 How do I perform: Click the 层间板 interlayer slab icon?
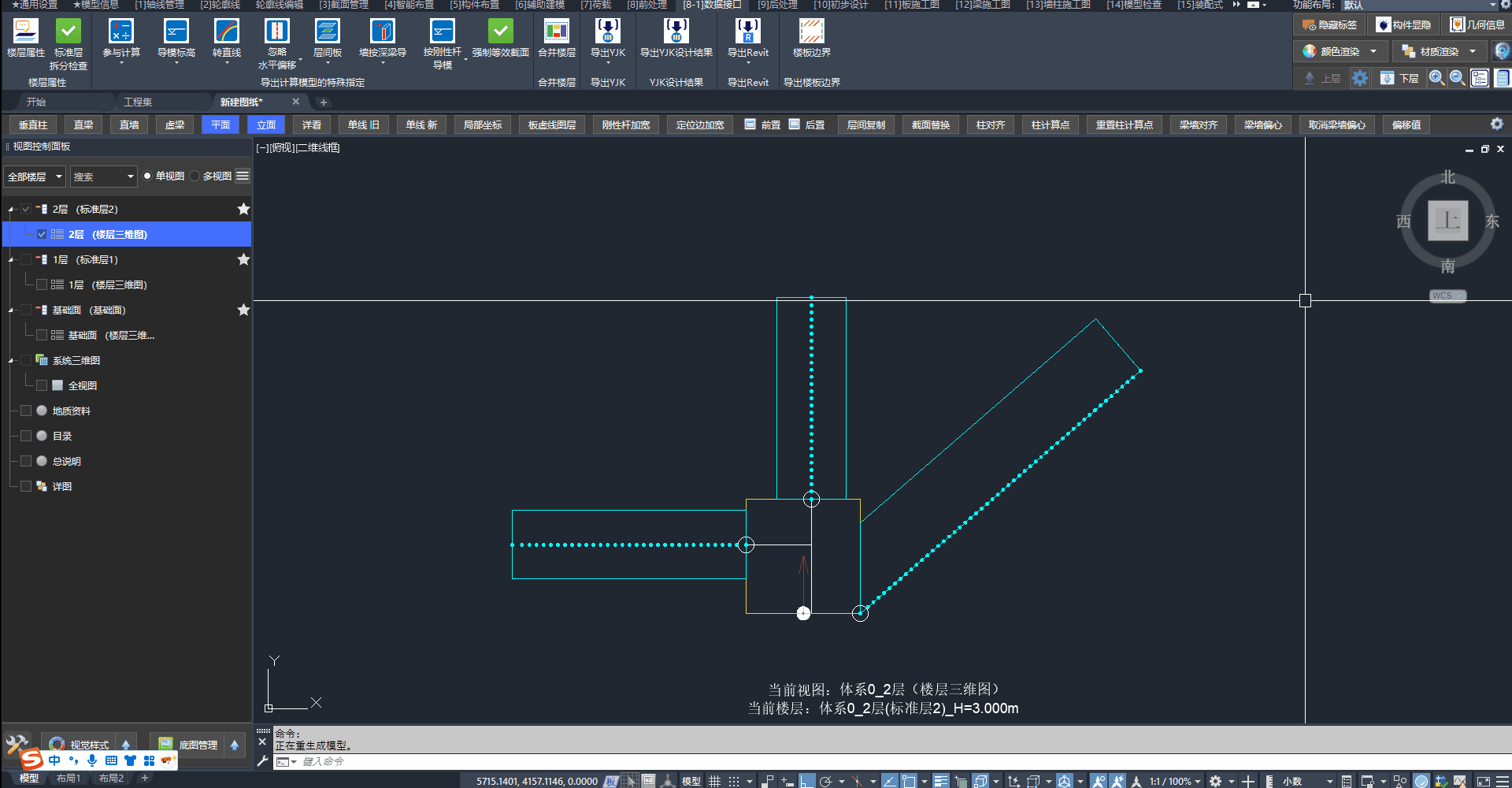coord(327,32)
